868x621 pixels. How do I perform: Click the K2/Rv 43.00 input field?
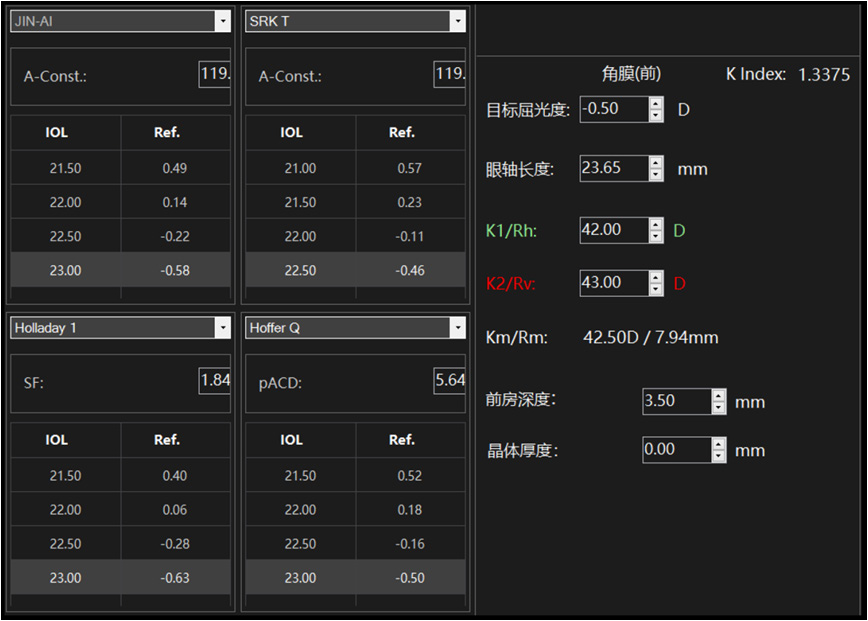(613, 283)
